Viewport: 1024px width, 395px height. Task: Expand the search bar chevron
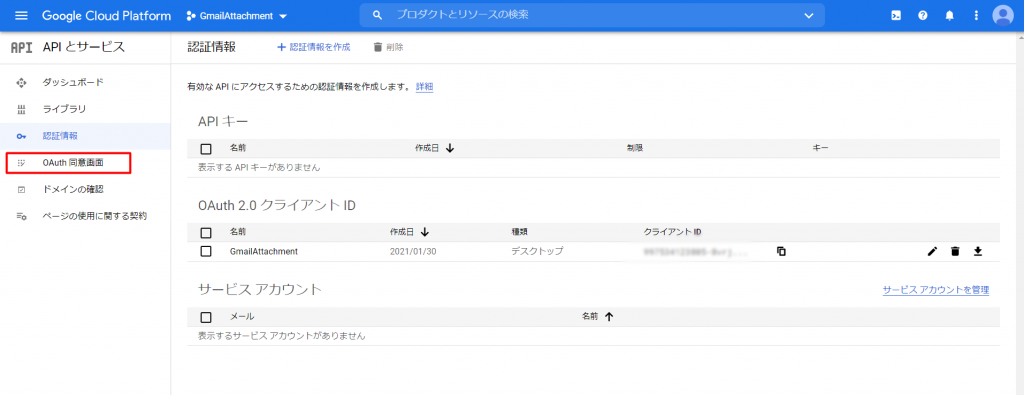pos(809,16)
